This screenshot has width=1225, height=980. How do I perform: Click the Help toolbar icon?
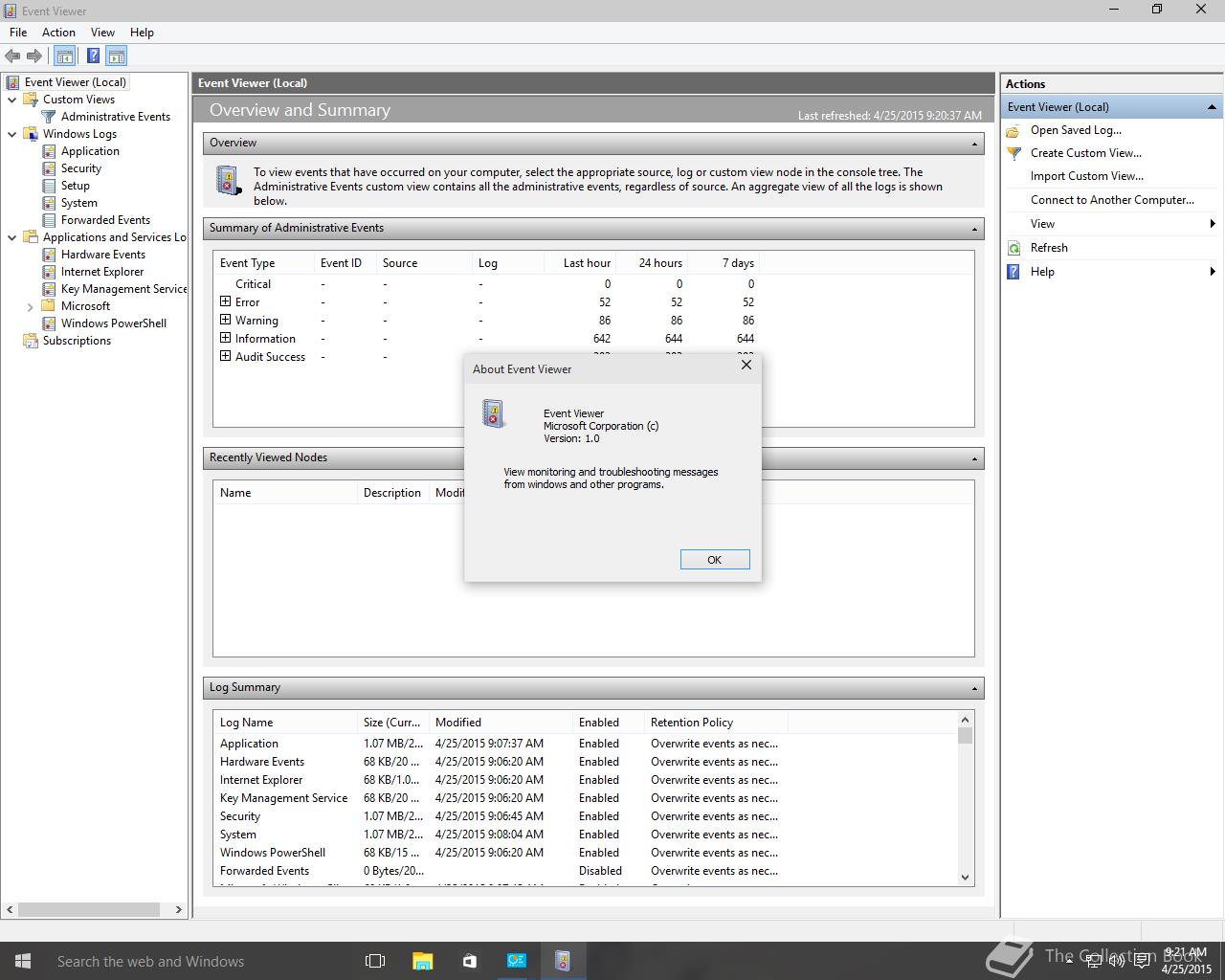(93, 56)
